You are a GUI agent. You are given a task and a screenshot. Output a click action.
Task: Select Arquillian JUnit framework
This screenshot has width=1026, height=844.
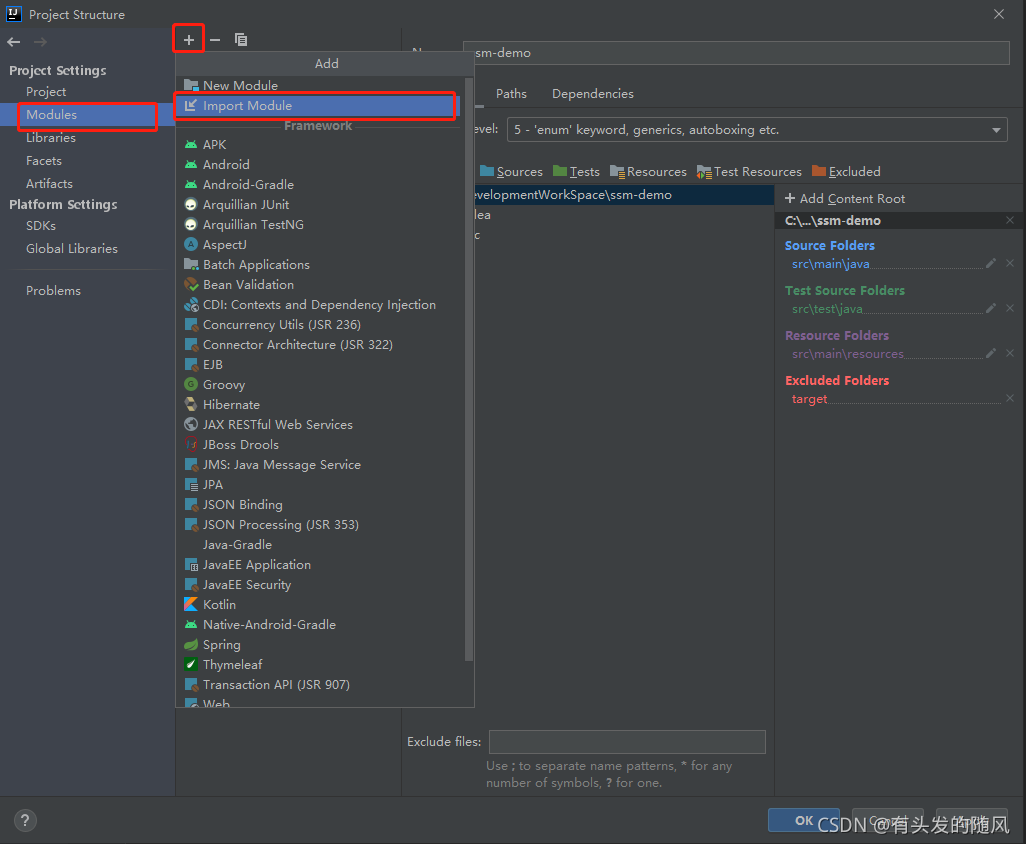(321, 205)
